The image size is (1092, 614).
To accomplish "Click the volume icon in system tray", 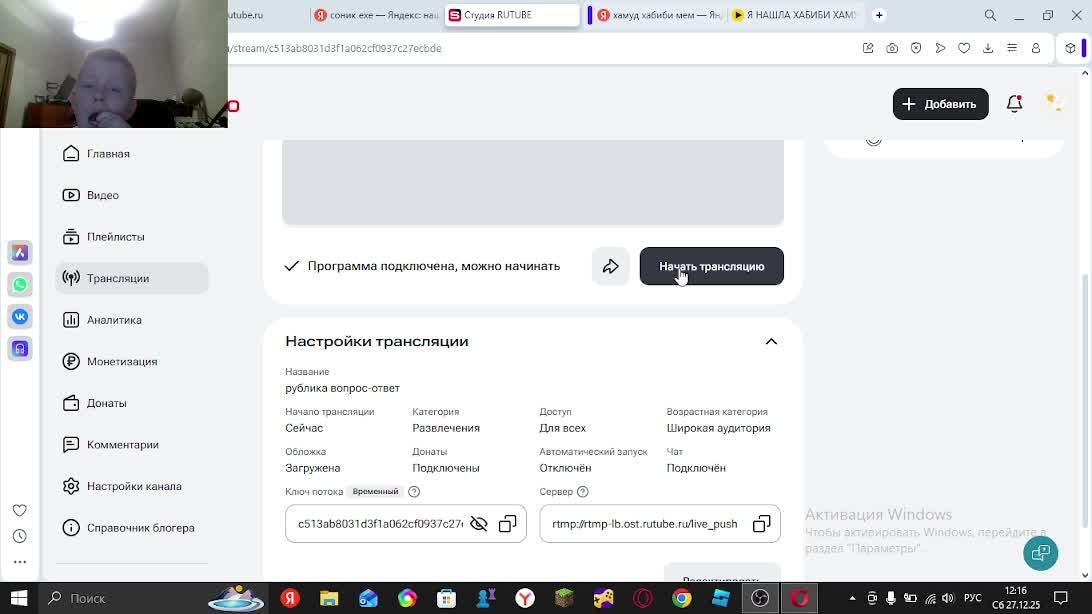I will click(x=947, y=598).
